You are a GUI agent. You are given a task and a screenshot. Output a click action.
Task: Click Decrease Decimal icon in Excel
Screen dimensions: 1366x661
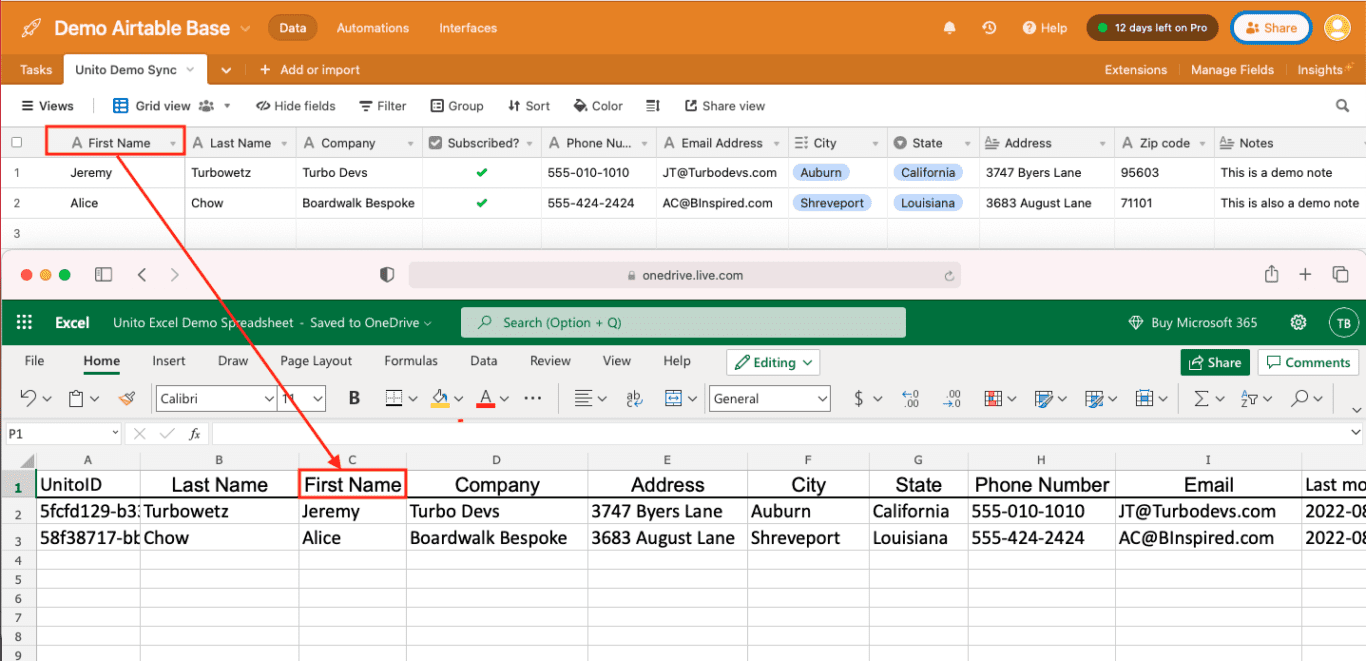coord(952,398)
